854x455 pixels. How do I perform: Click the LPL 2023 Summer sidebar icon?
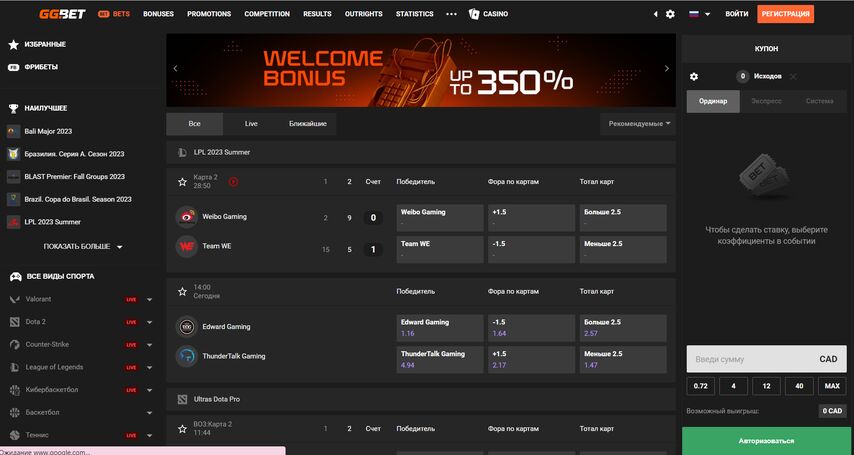pos(14,222)
